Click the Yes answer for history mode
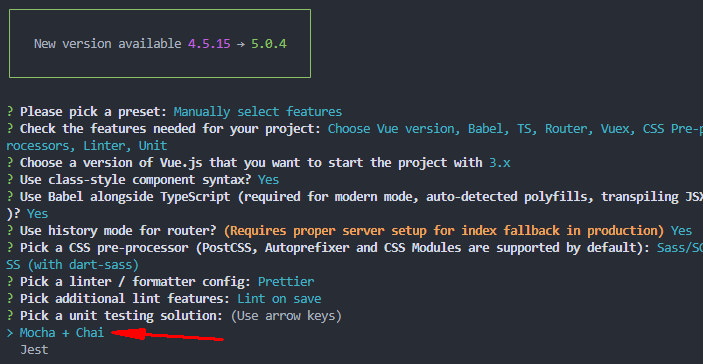 [x=681, y=231]
